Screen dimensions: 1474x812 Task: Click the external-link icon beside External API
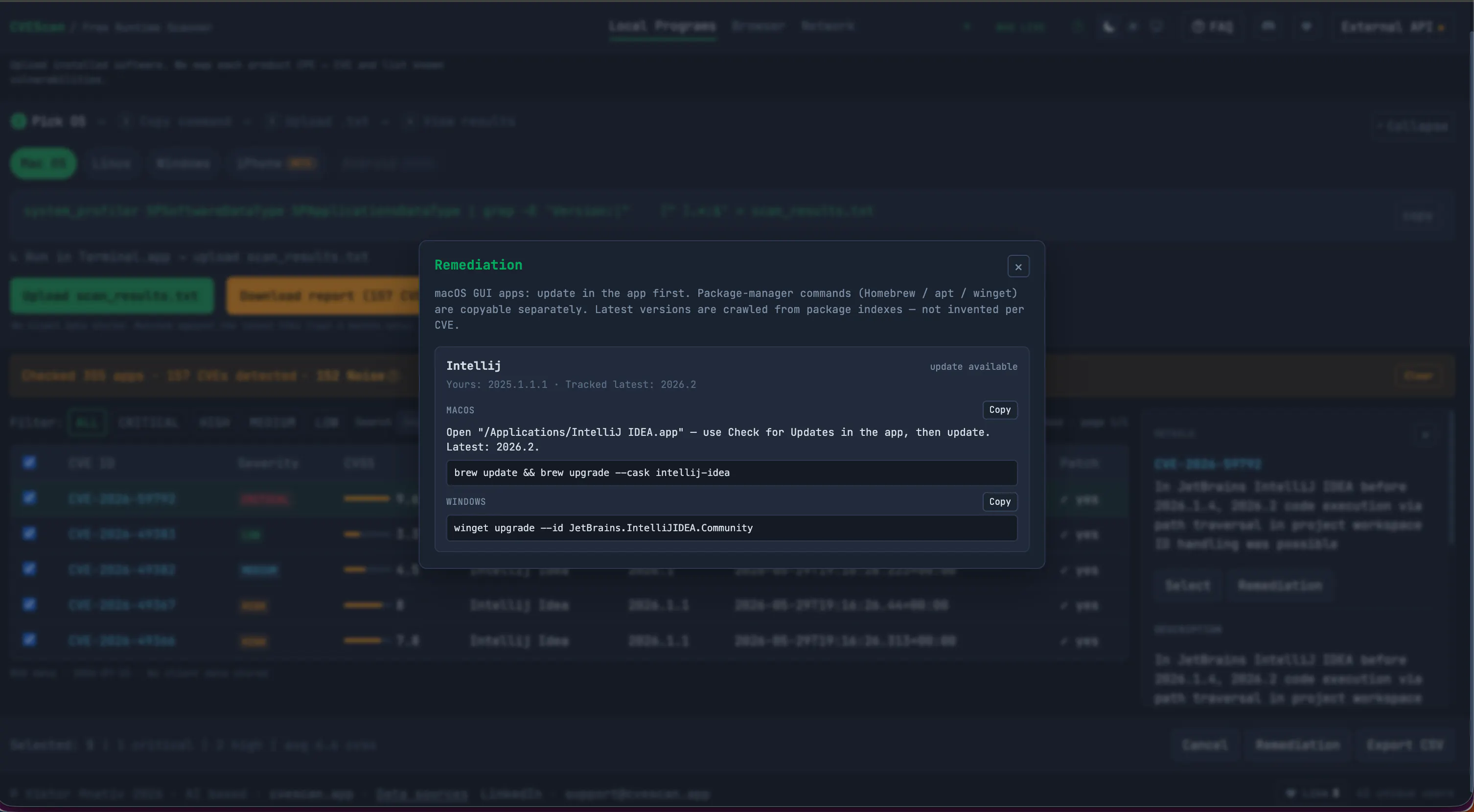(x=1440, y=27)
